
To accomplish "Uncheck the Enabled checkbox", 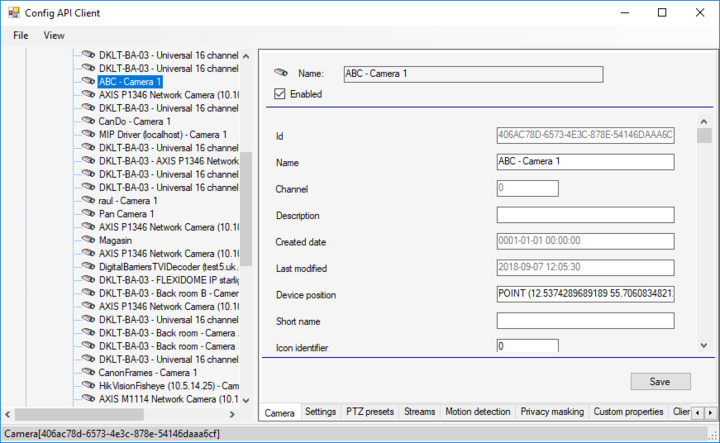I will (x=280, y=94).
